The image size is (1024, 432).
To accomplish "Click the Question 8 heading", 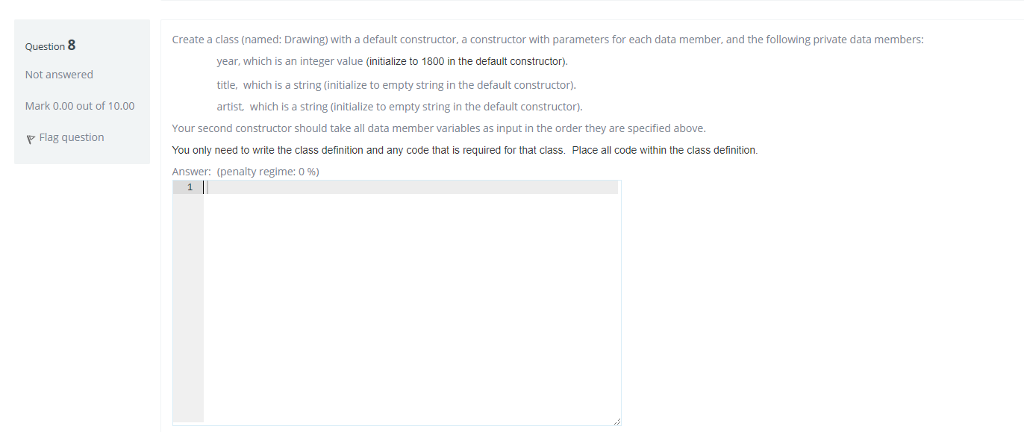I will 50,46.
